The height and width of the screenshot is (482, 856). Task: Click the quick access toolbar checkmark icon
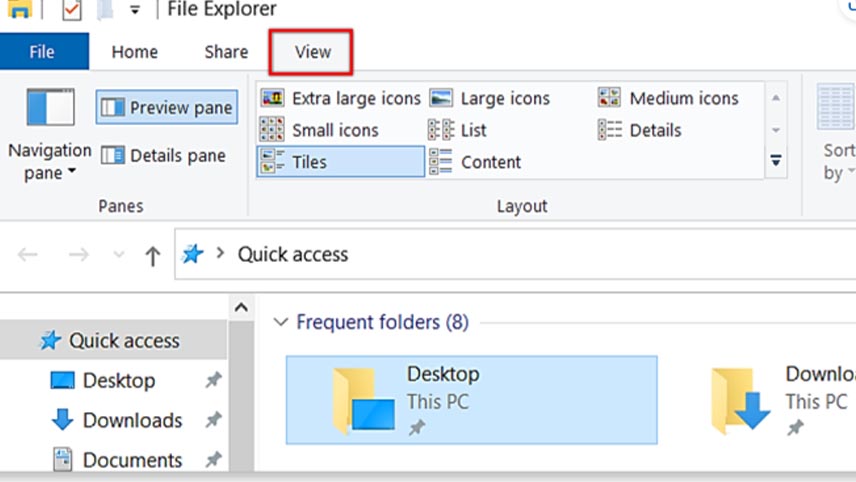[x=71, y=10]
